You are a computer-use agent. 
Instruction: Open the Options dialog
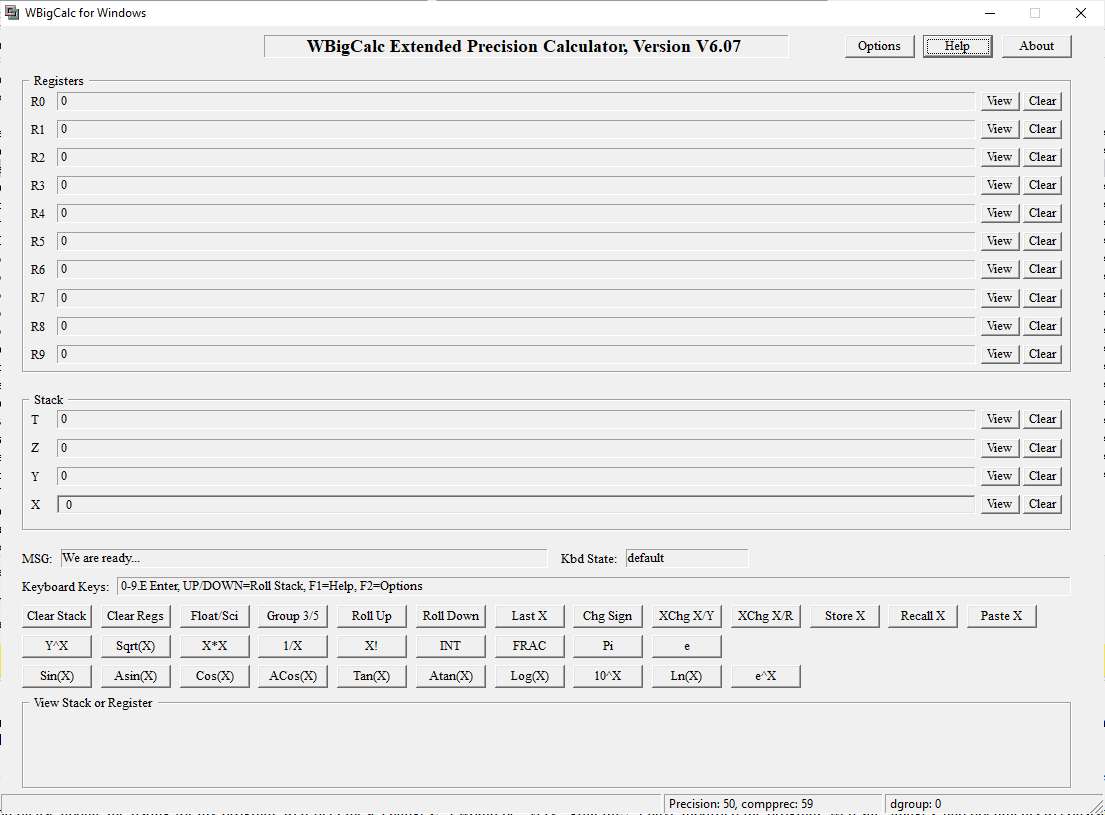[879, 46]
